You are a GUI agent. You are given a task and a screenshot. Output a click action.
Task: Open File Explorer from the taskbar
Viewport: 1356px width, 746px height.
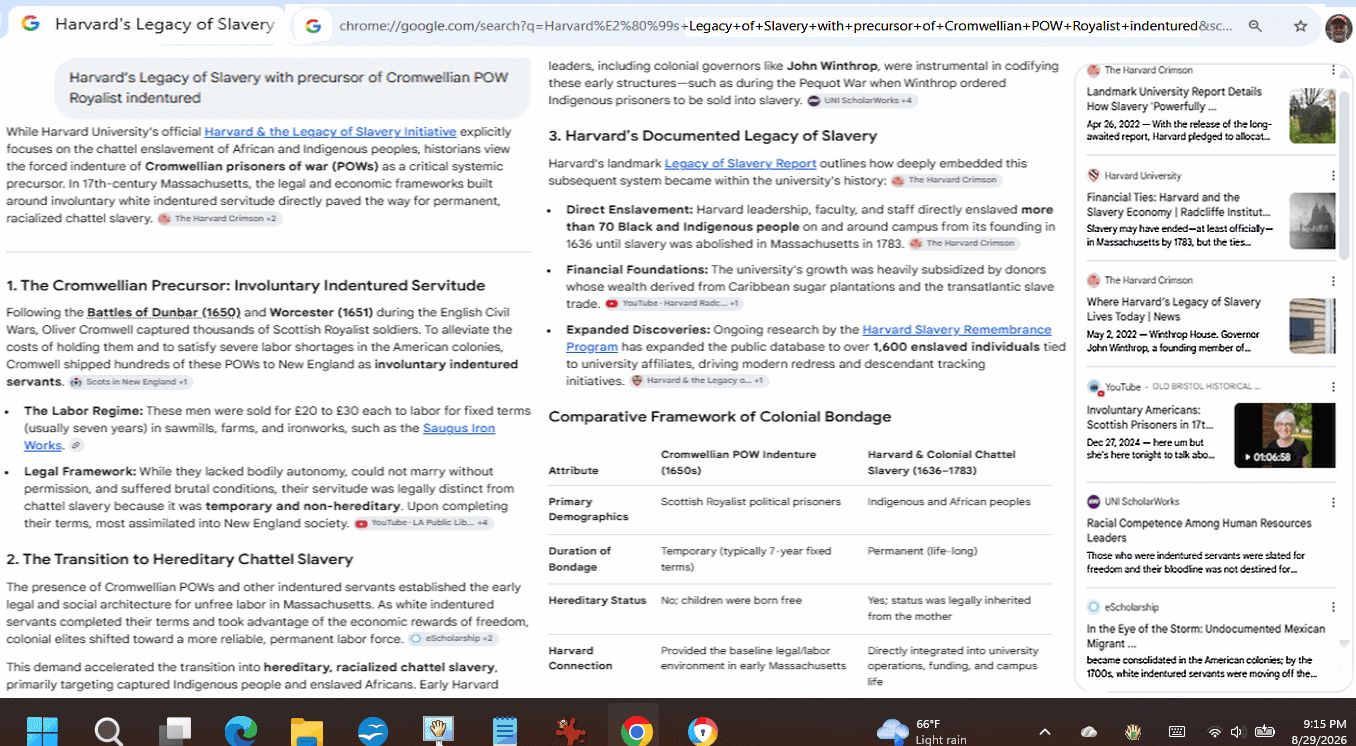coord(306,732)
